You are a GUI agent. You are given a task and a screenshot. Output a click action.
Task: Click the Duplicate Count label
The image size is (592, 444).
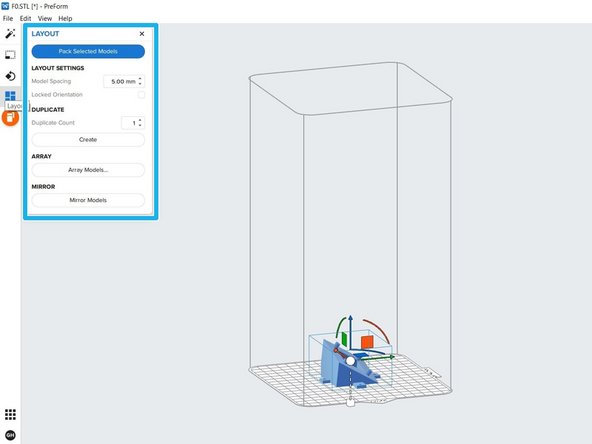53,123
